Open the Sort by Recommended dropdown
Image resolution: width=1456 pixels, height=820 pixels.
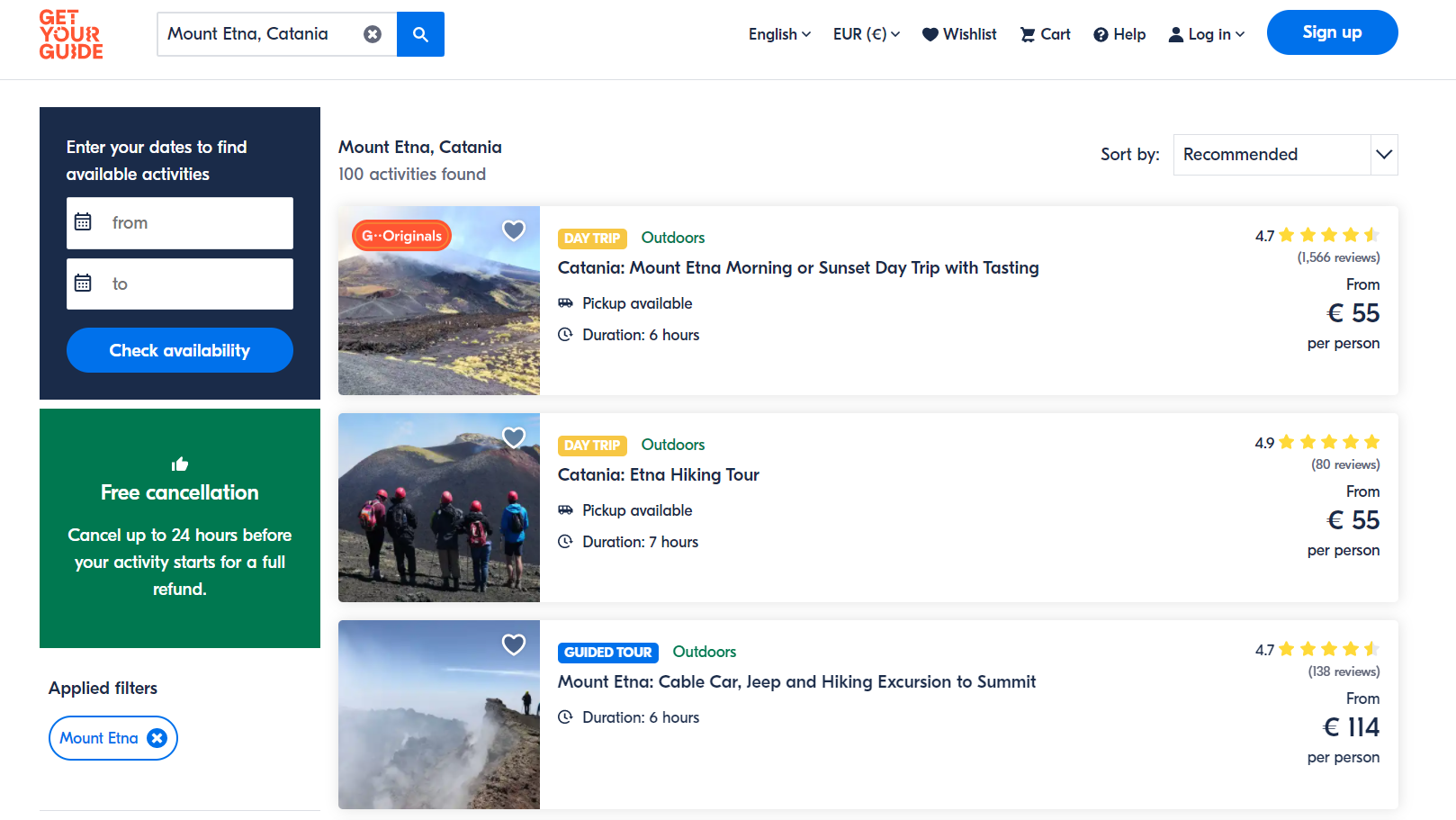[1284, 155]
